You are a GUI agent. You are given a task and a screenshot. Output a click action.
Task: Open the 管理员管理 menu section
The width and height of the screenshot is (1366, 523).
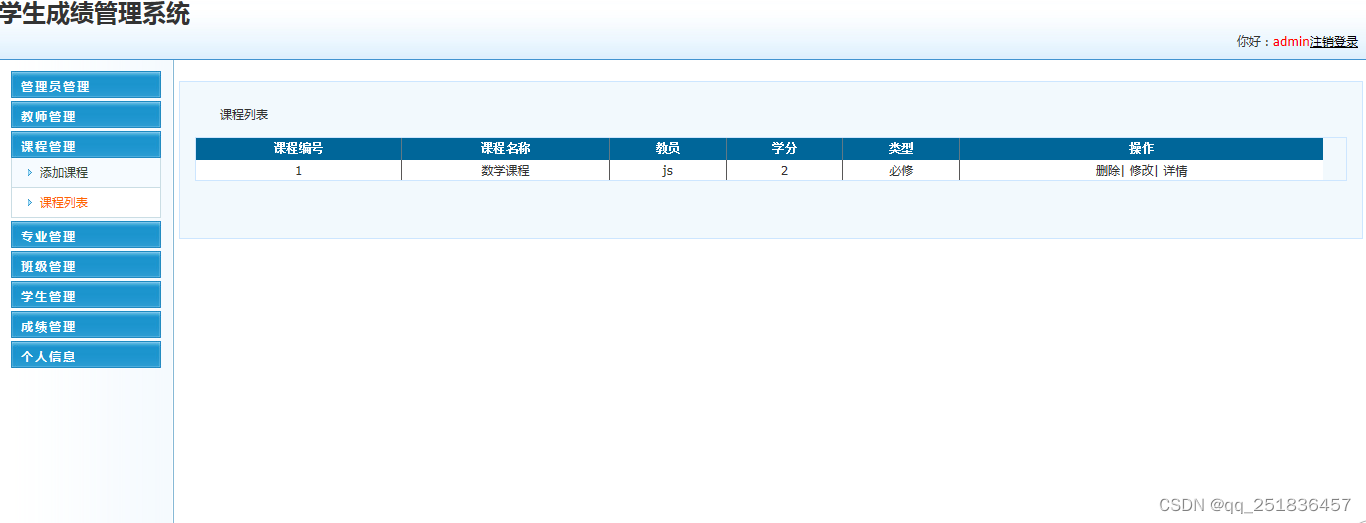[x=86, y=86]
